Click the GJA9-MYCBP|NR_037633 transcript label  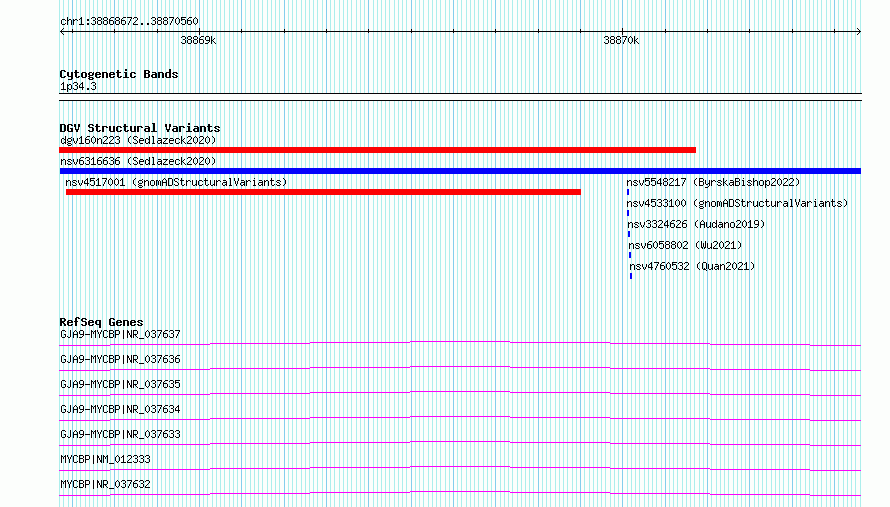click(x=120, y=434)
